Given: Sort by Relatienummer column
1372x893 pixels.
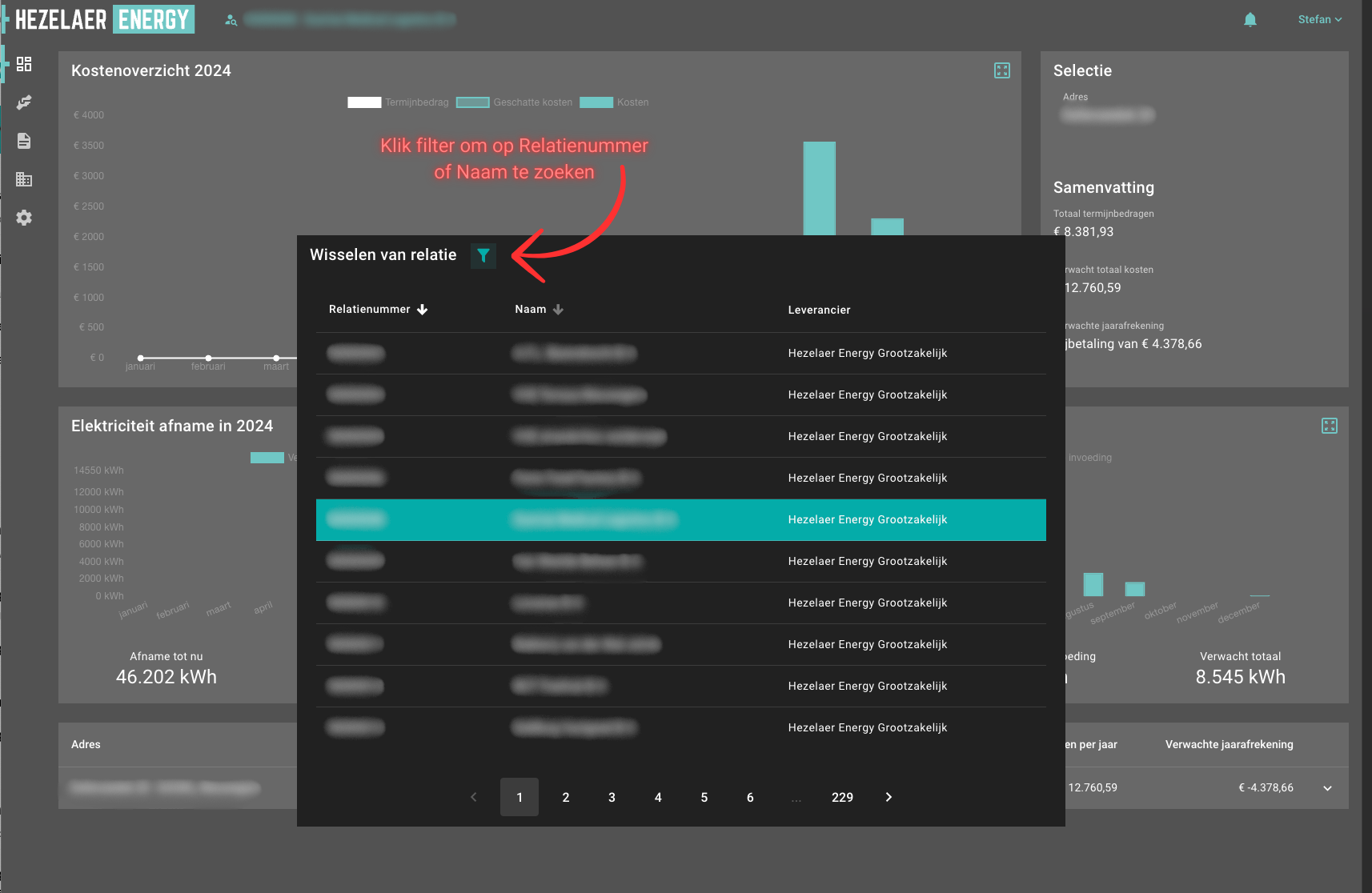Looking at the screenshot, I should [378, 310].
